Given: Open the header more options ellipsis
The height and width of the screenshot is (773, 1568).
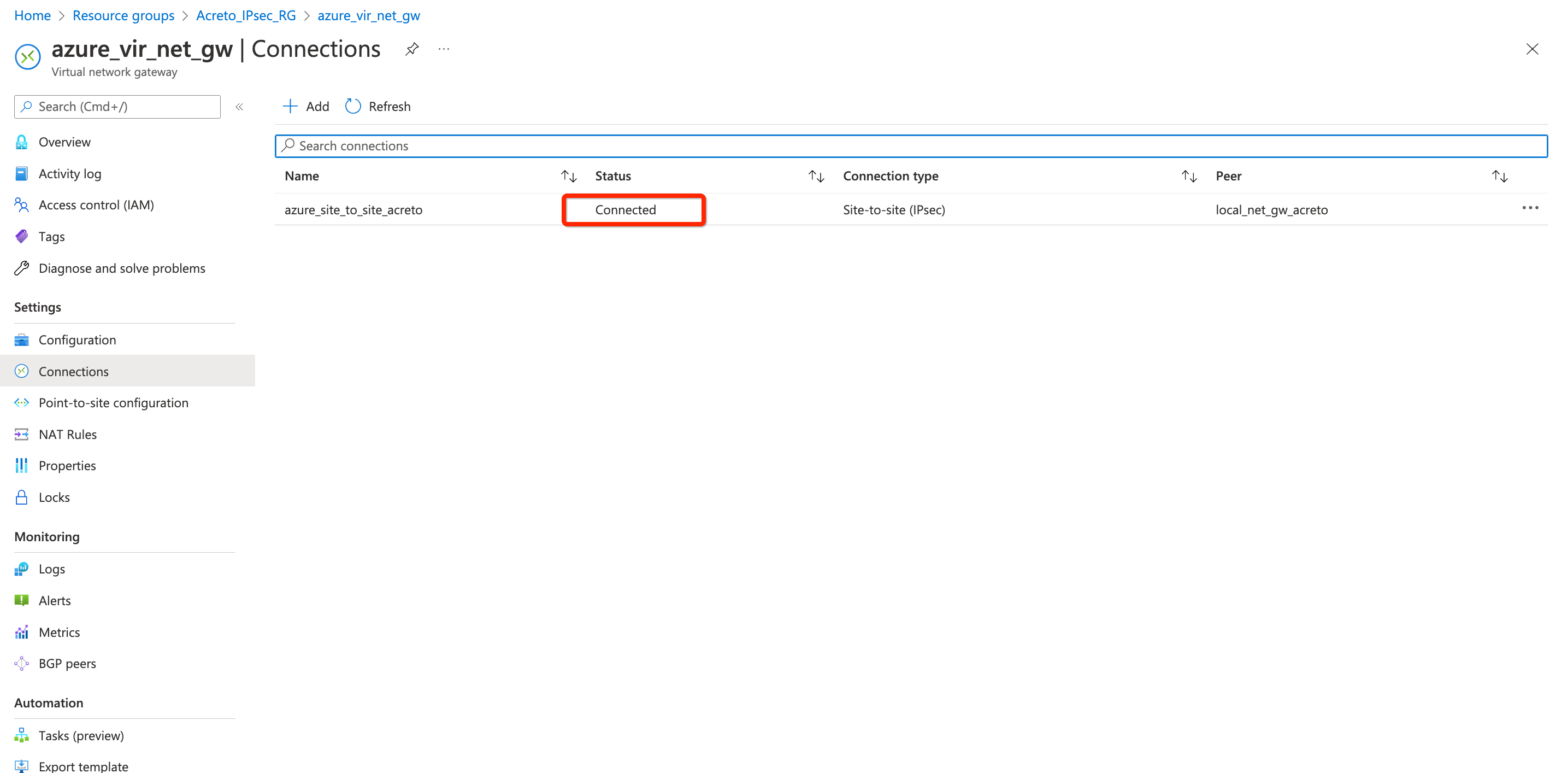Looking at the screenshot, I should [x=444, y=49].
